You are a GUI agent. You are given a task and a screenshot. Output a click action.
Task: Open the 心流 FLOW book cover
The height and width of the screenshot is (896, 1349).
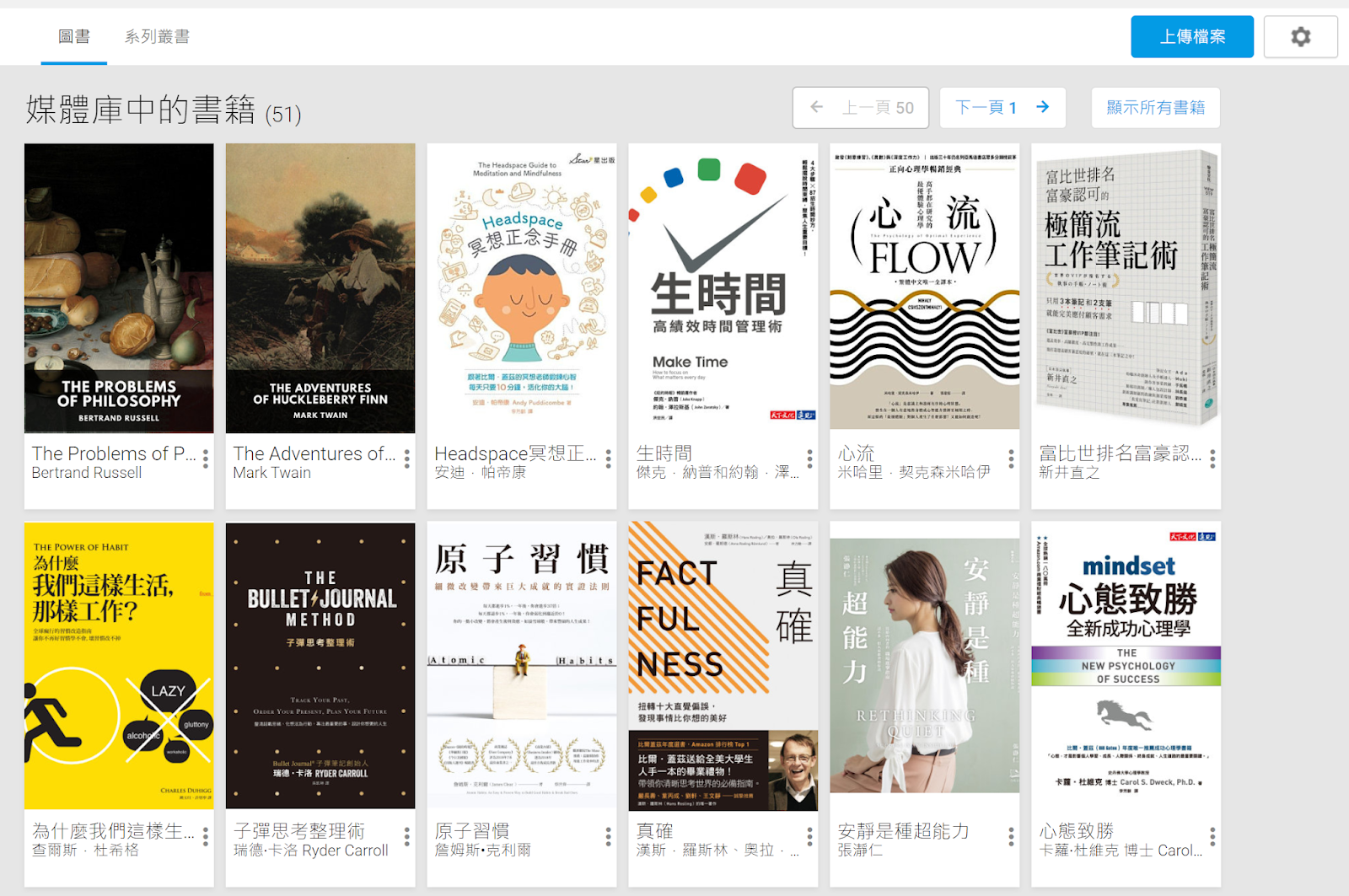(925, 287)
